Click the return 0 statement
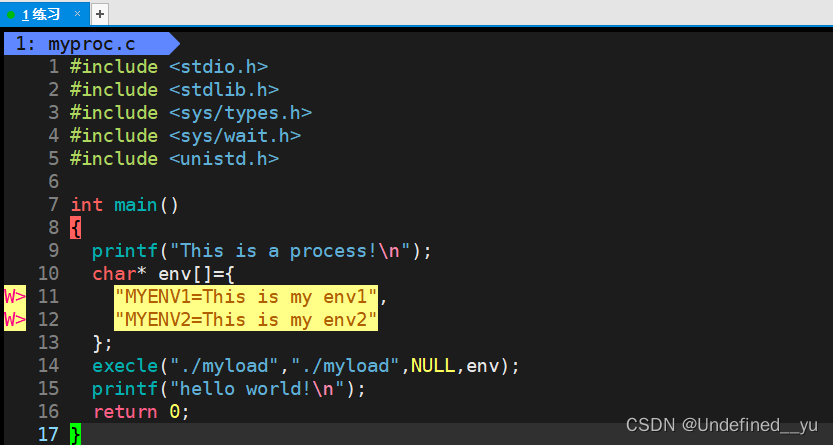833x445 pixels. coord(141,412)
